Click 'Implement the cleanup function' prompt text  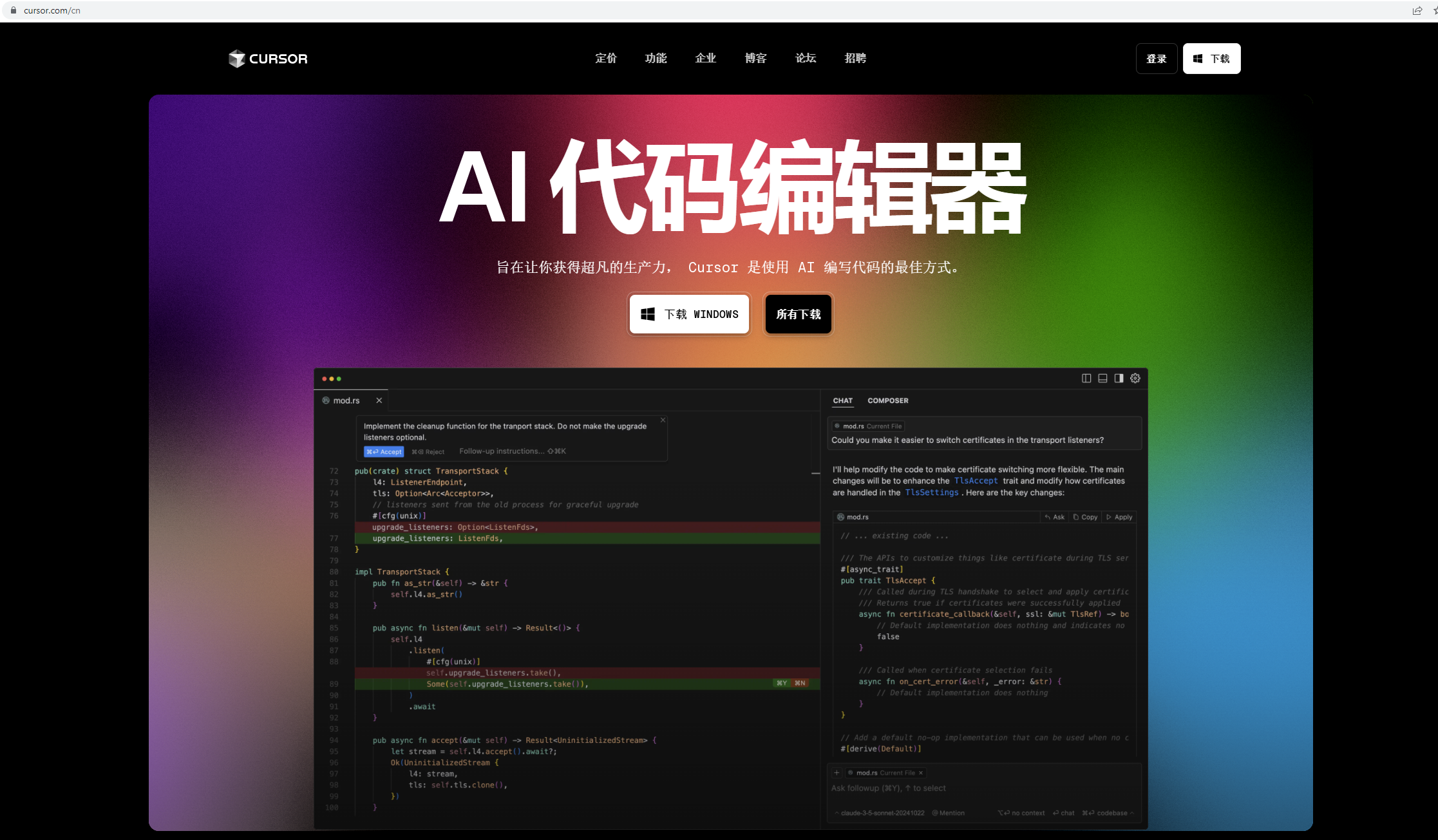coord(505,431)
